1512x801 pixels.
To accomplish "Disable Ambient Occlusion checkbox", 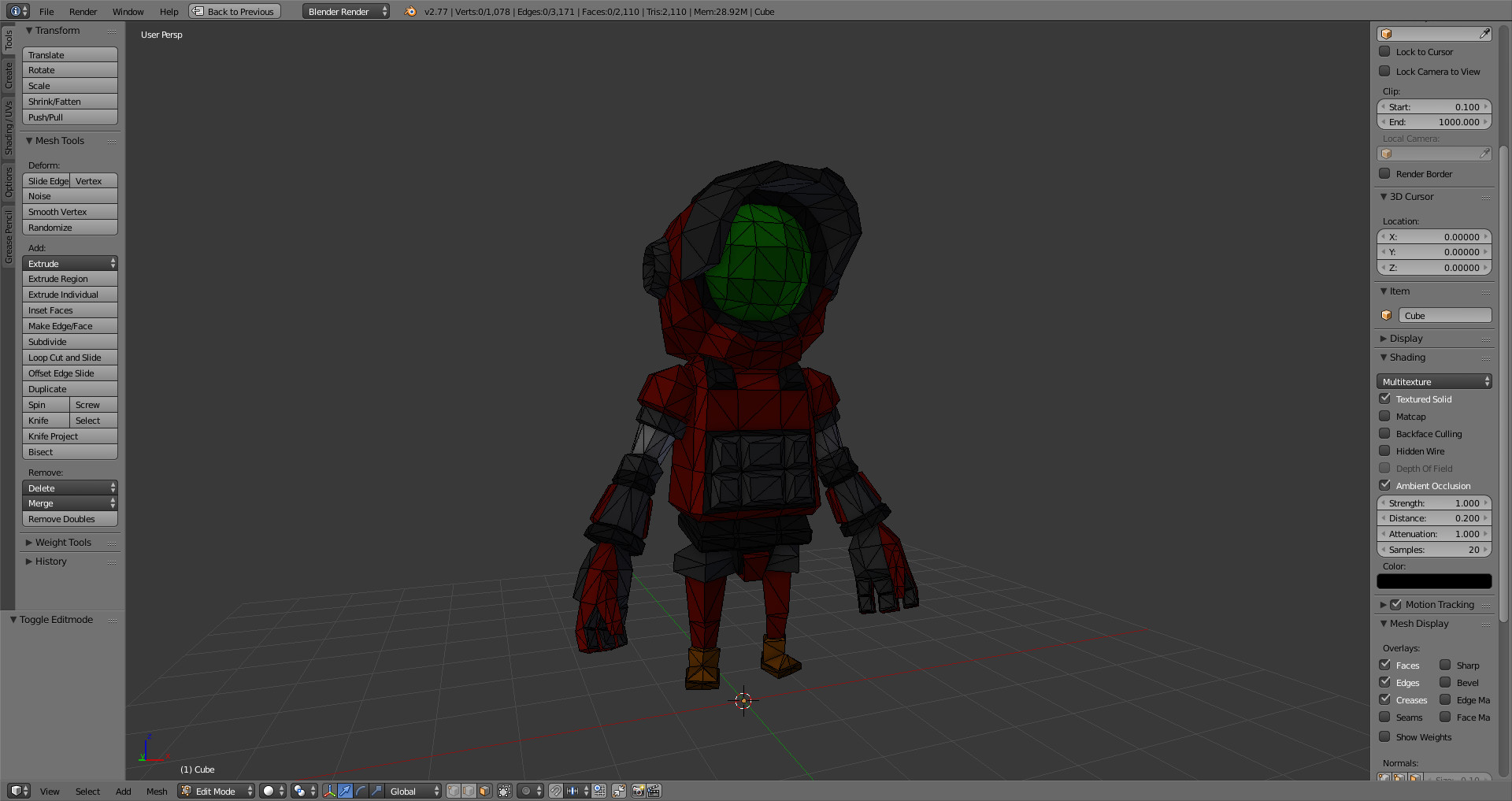I will click(1384, 485).
